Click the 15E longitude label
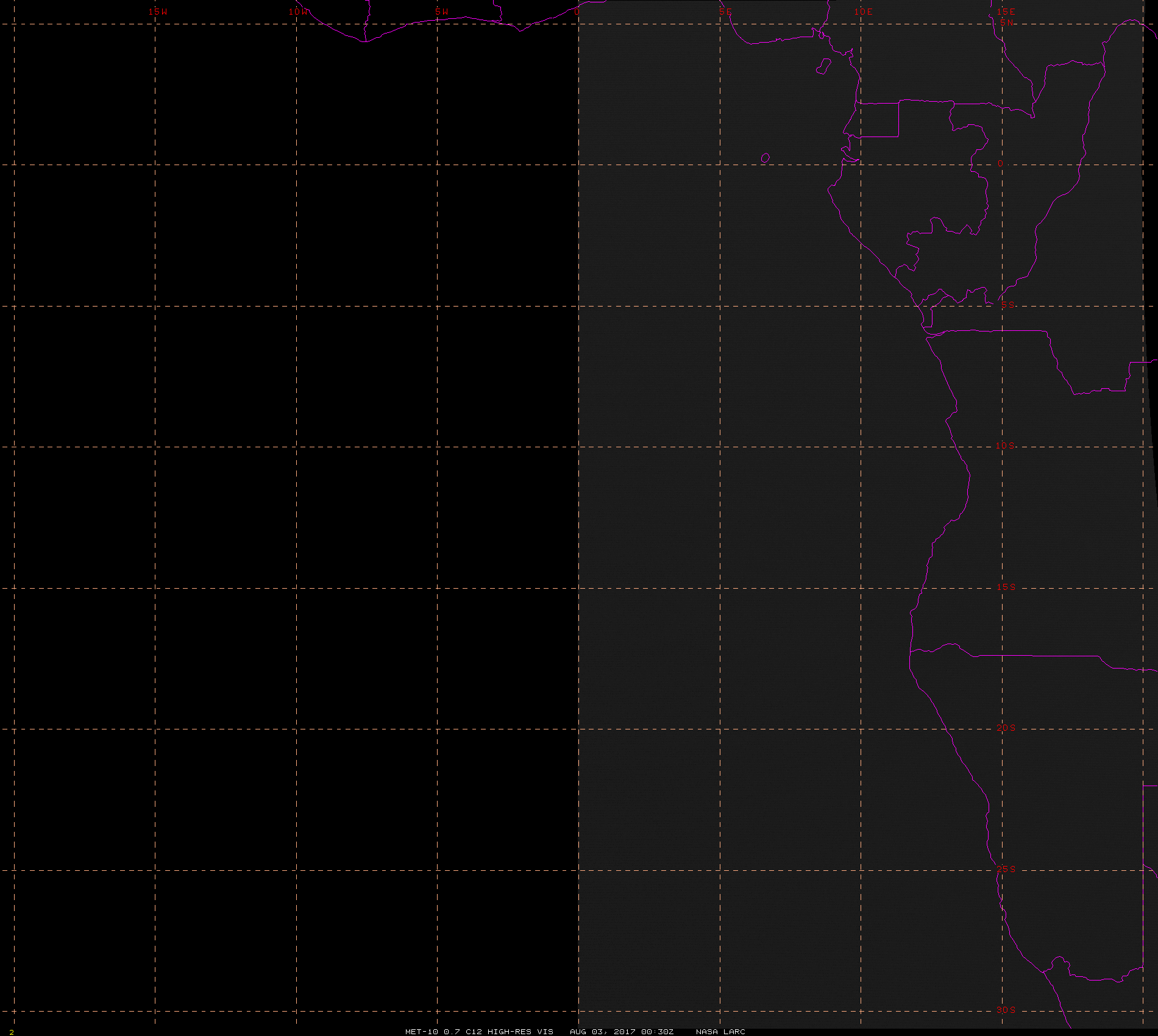Viewport: 1158px width, 1036px height. click(1006, 12)
